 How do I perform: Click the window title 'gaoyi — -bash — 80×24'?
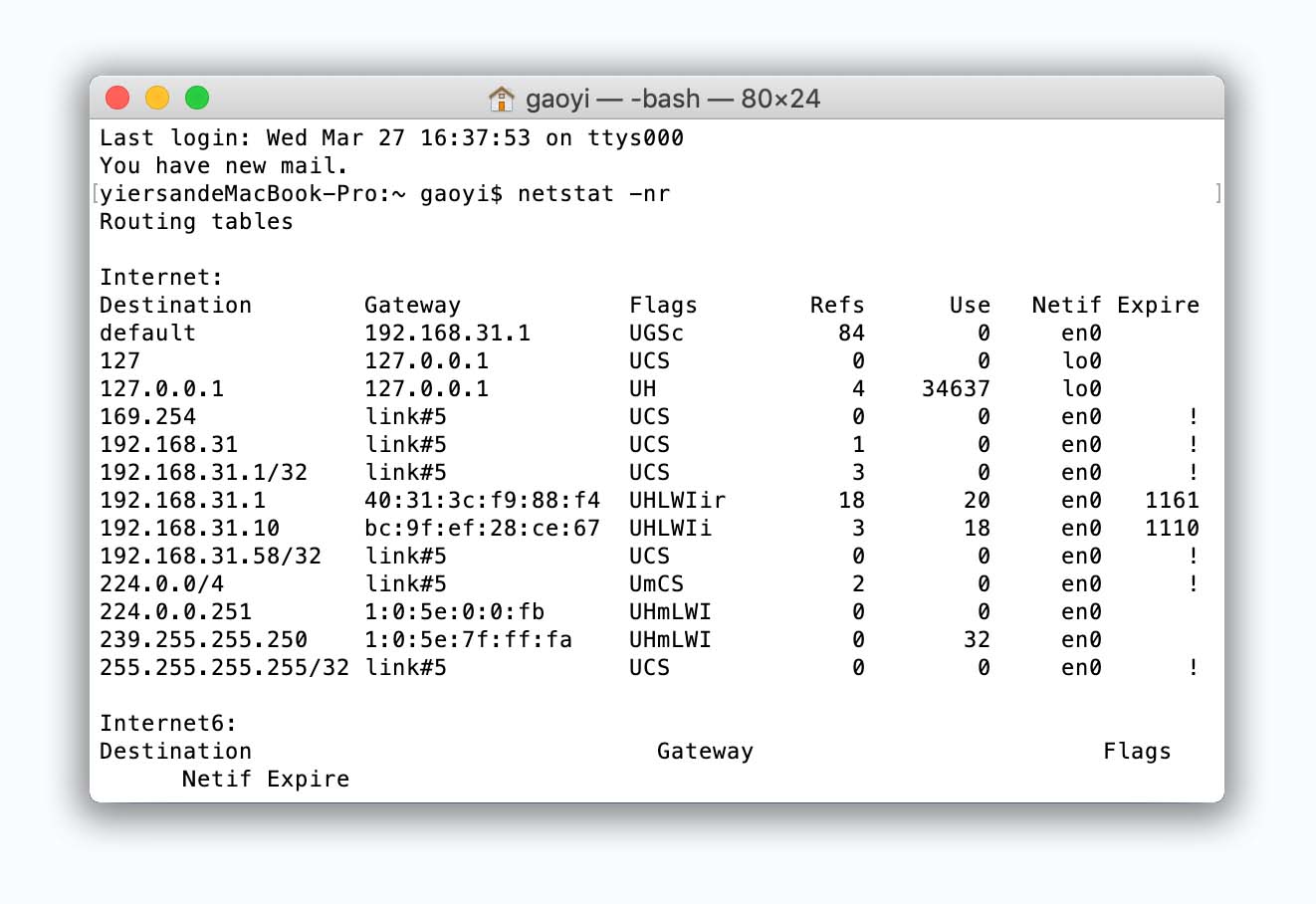[673, 99]
